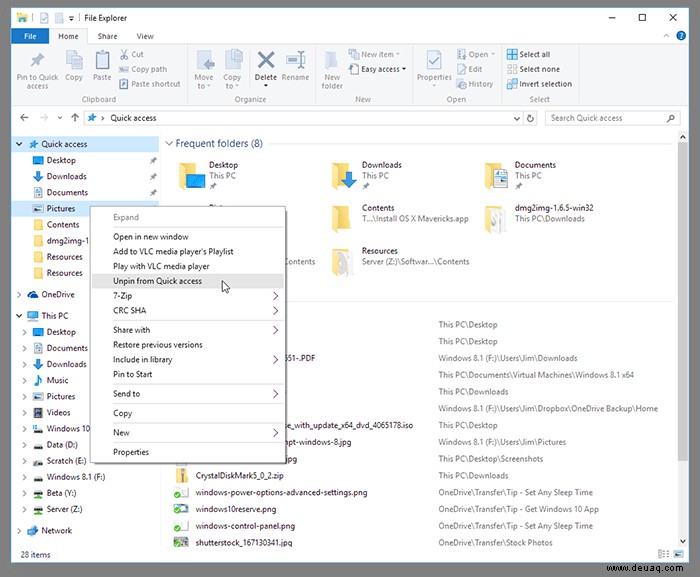700x577 pixels.
Task: Click the Rename ribbon icon
Action: (296, 60)
